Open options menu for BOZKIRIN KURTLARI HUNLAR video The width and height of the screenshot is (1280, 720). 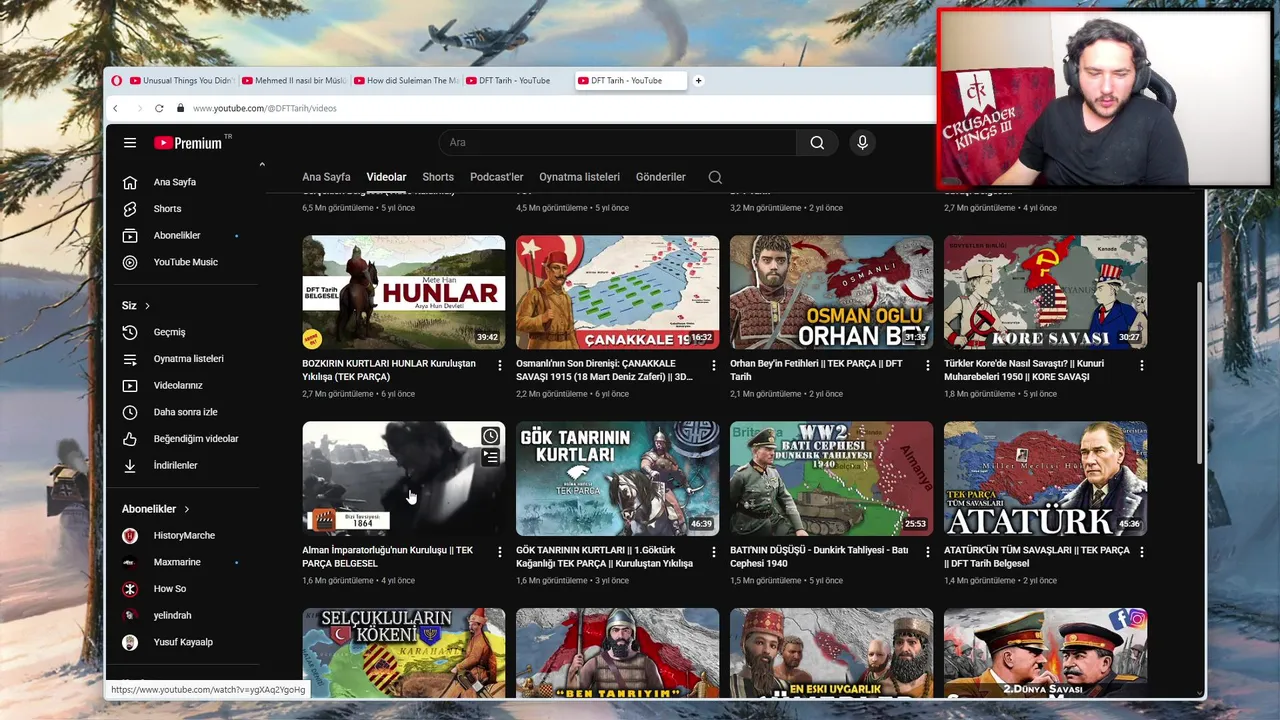tap(500, 366)
